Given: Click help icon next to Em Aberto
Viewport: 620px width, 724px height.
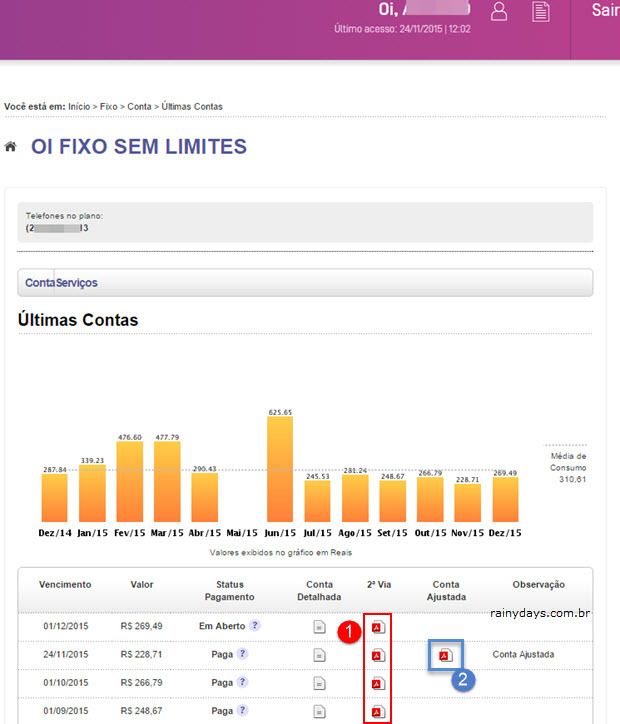Looking at the screenshot, I should click(x=254, y=625).
